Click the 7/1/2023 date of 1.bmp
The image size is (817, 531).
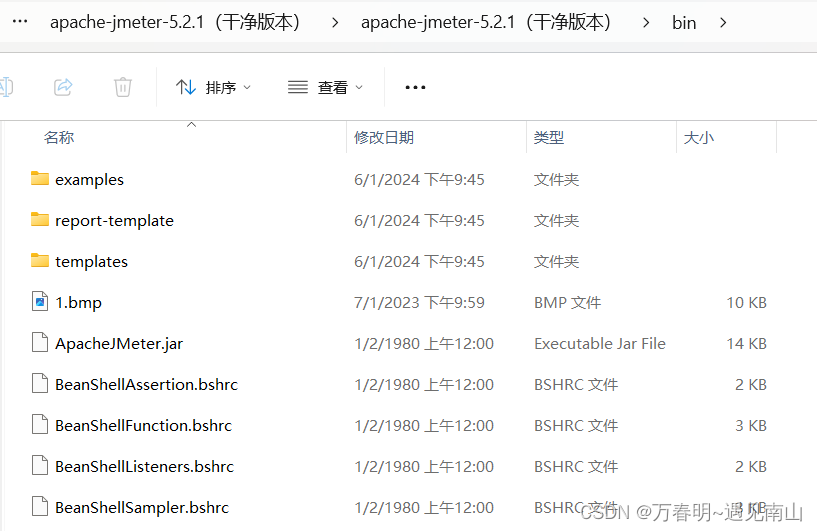[x=419, y=303]
